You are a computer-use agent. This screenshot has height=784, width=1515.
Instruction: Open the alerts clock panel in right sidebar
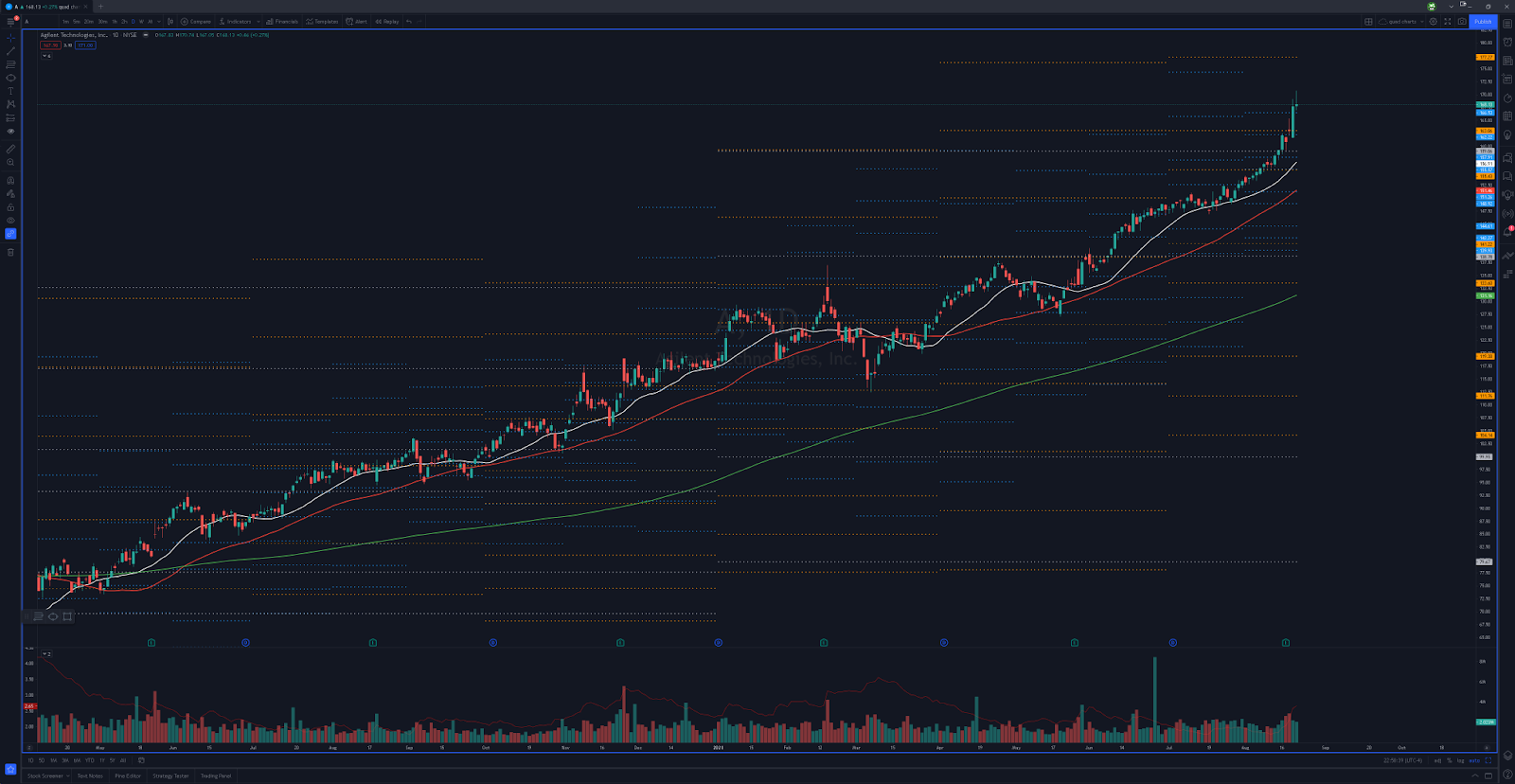coord(1507,42)
